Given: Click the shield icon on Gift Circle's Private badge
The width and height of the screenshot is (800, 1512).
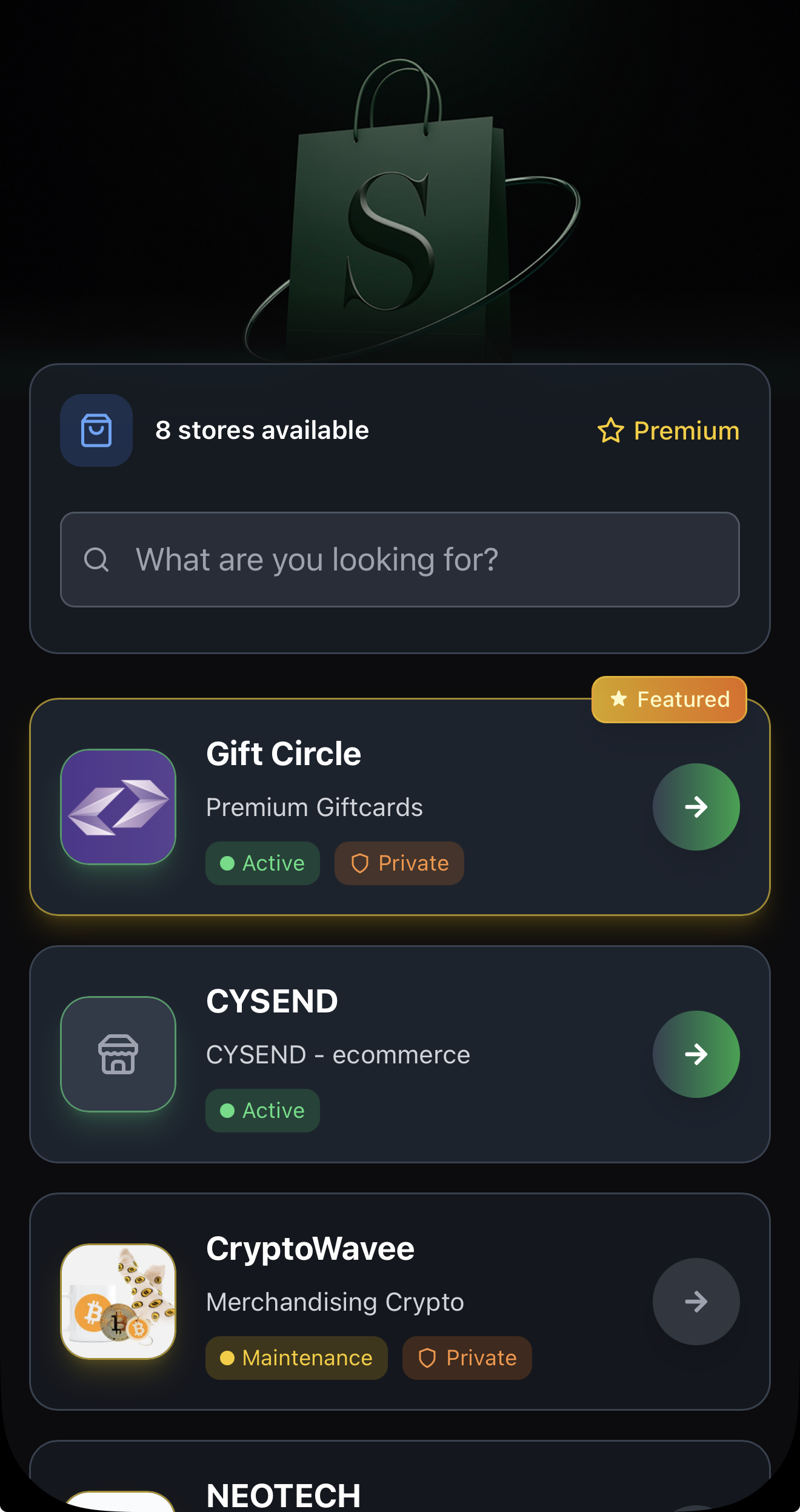Looking at the screenshot, I should pos(361,863).
